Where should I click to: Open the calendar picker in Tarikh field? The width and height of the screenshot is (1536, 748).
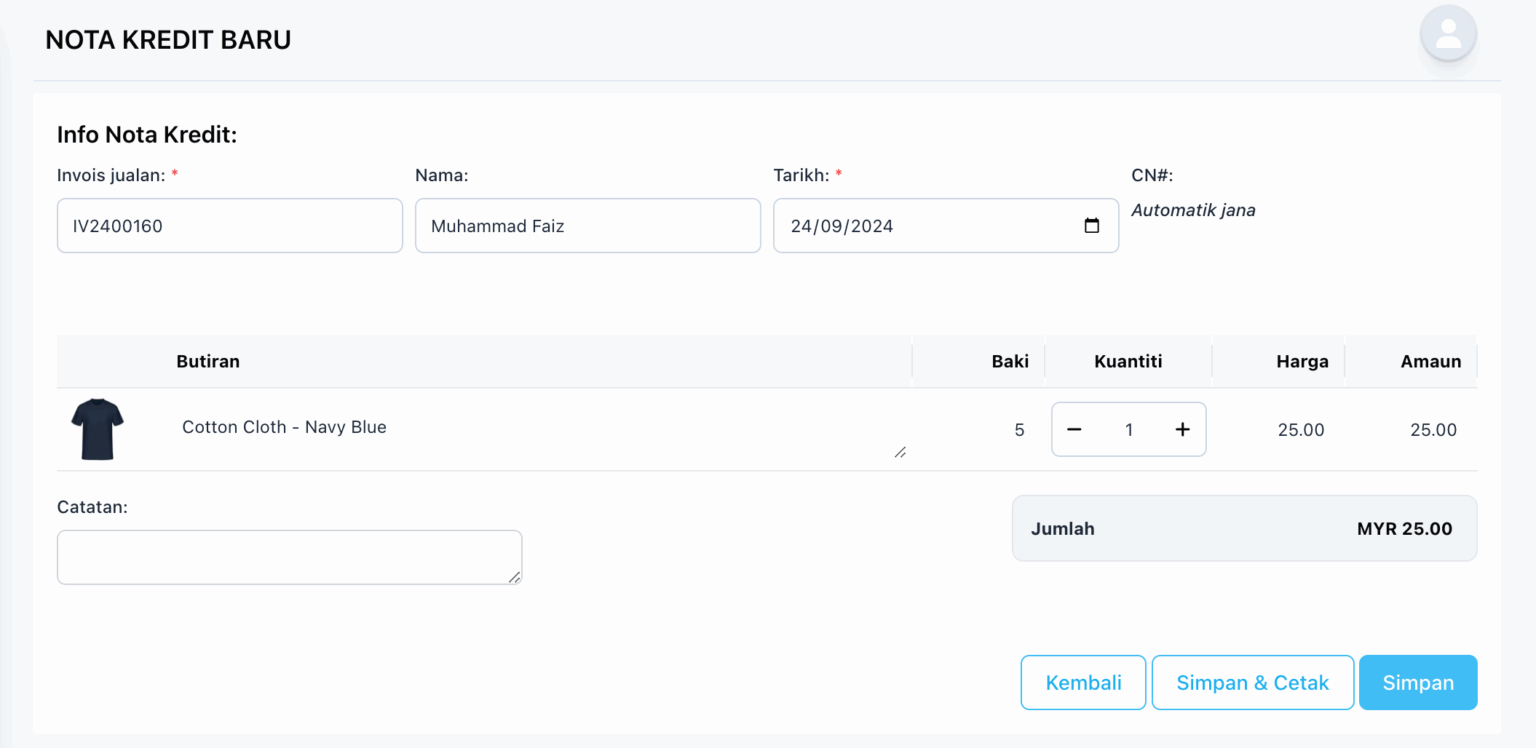[1092, 226]
